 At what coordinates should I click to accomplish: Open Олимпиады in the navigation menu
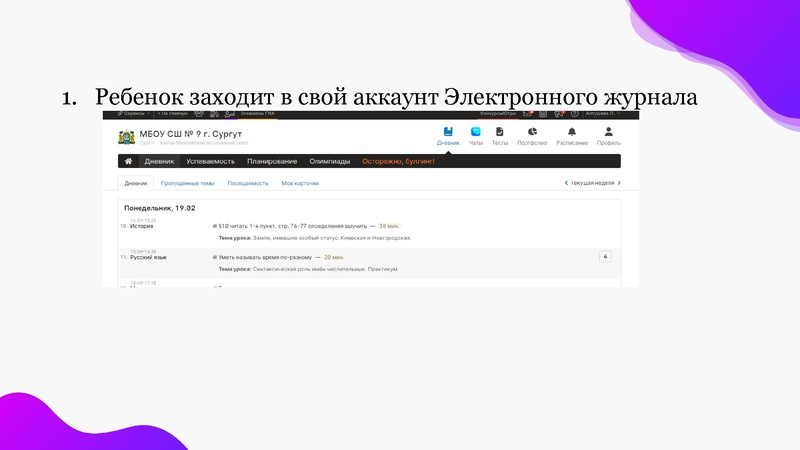pyautogui.click(x=330, y=161)
